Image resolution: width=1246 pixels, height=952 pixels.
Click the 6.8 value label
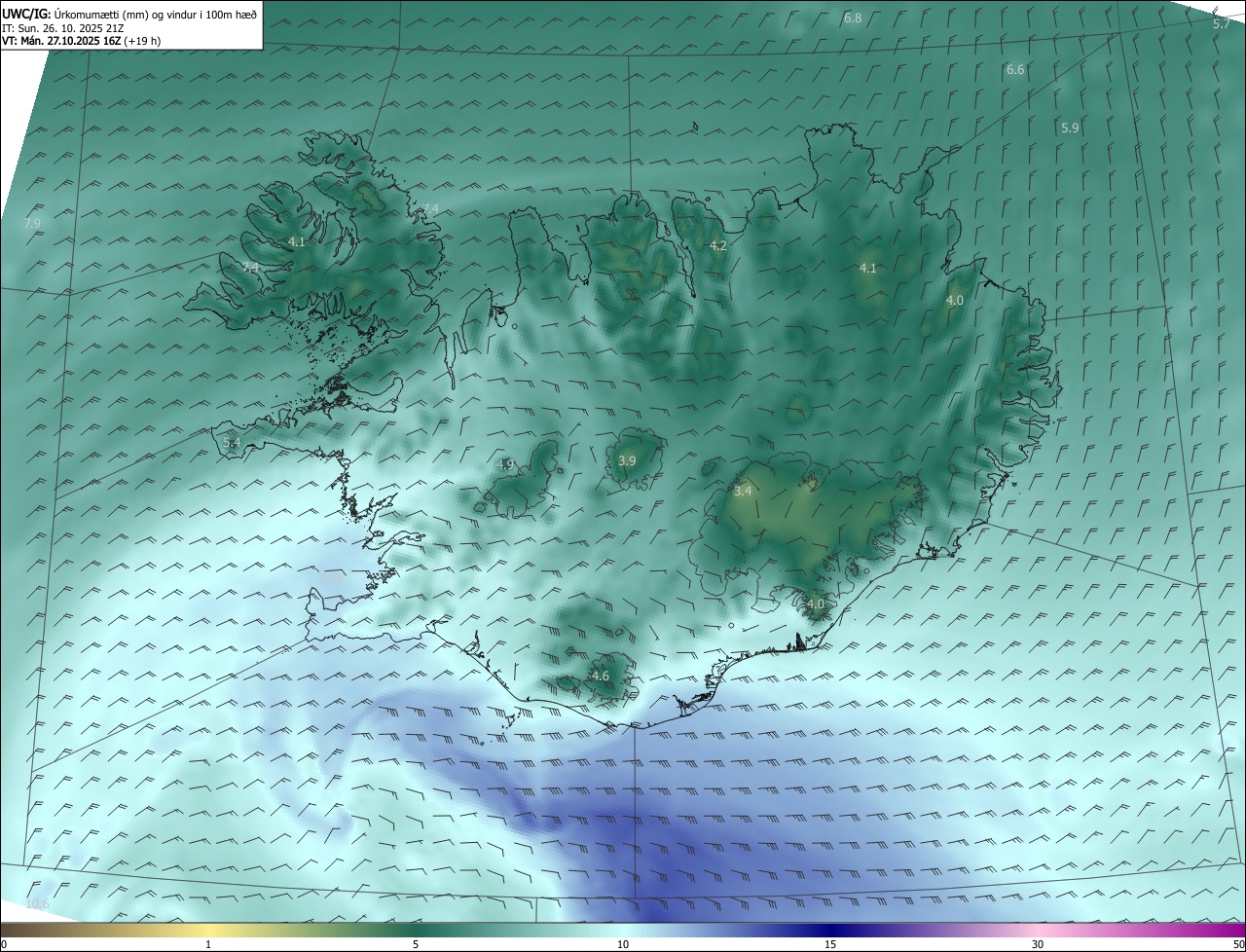point(853,18)
